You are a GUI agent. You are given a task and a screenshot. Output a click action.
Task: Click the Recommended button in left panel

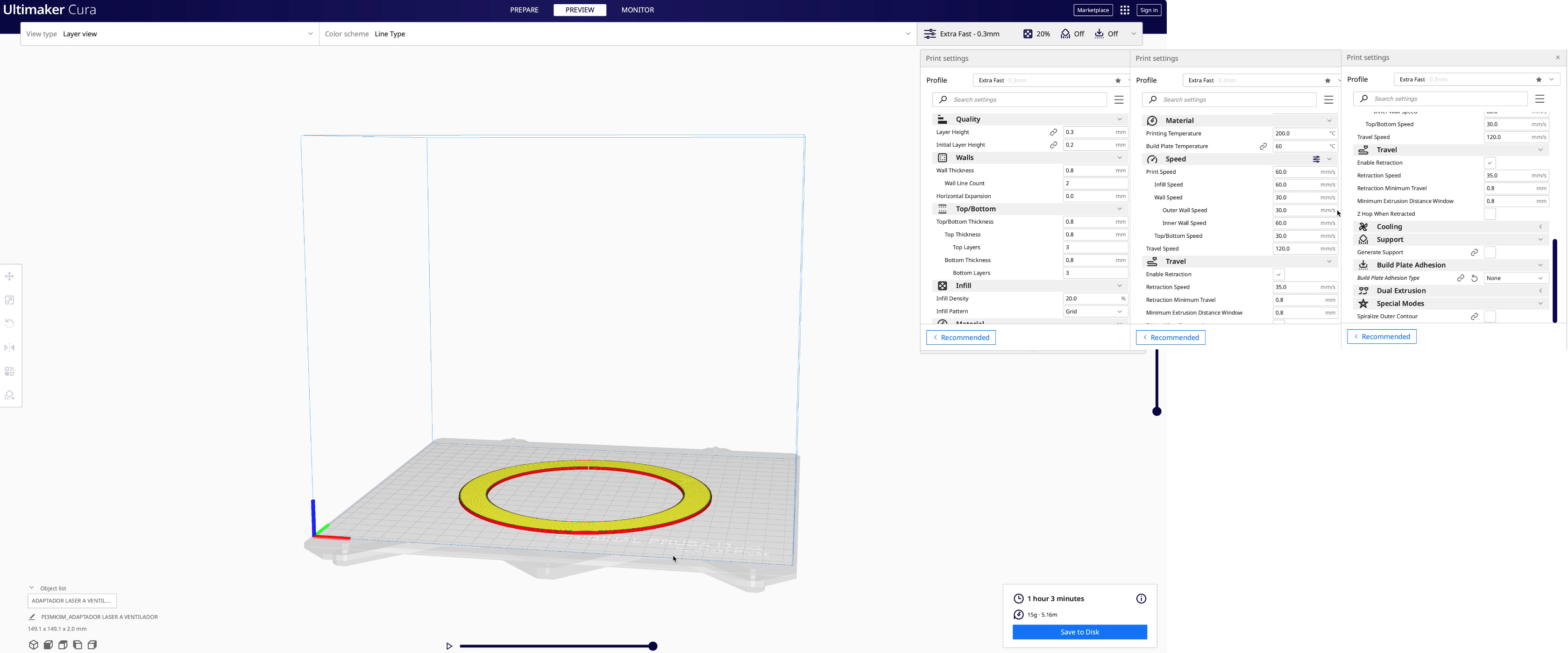click(x=960, y=337)
